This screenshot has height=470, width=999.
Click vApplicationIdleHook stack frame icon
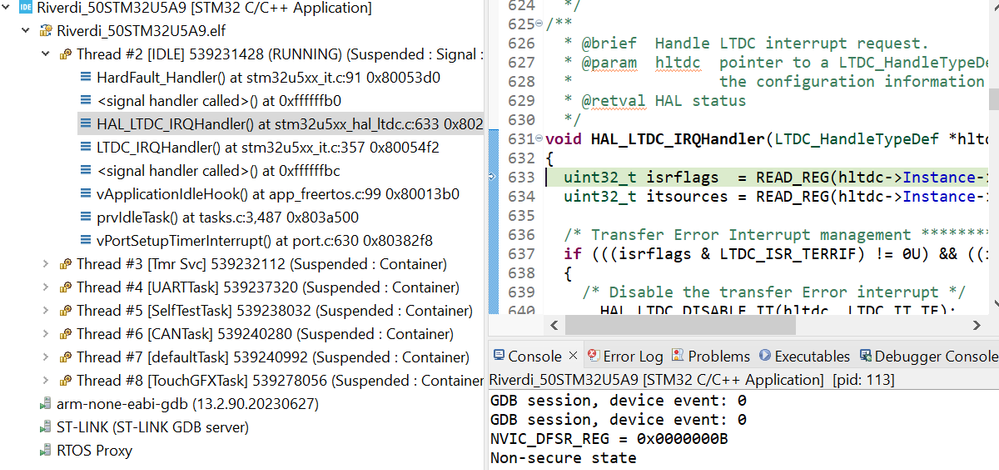click(86, 194)
